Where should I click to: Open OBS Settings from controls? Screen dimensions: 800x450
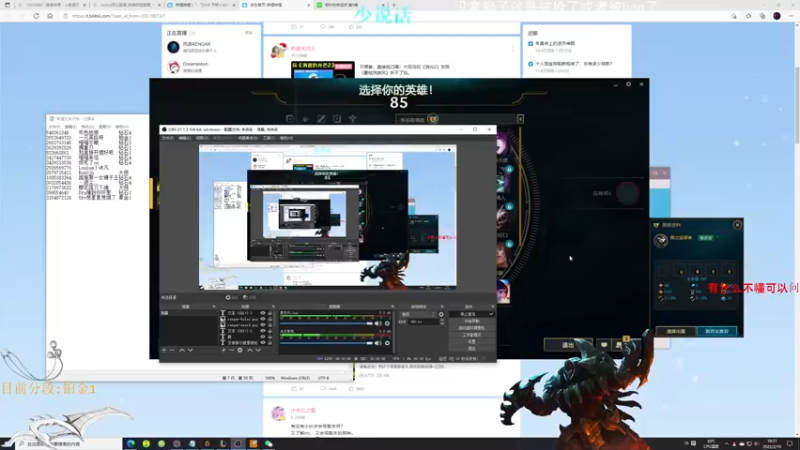pyautogui.click(x=472, y=341)
